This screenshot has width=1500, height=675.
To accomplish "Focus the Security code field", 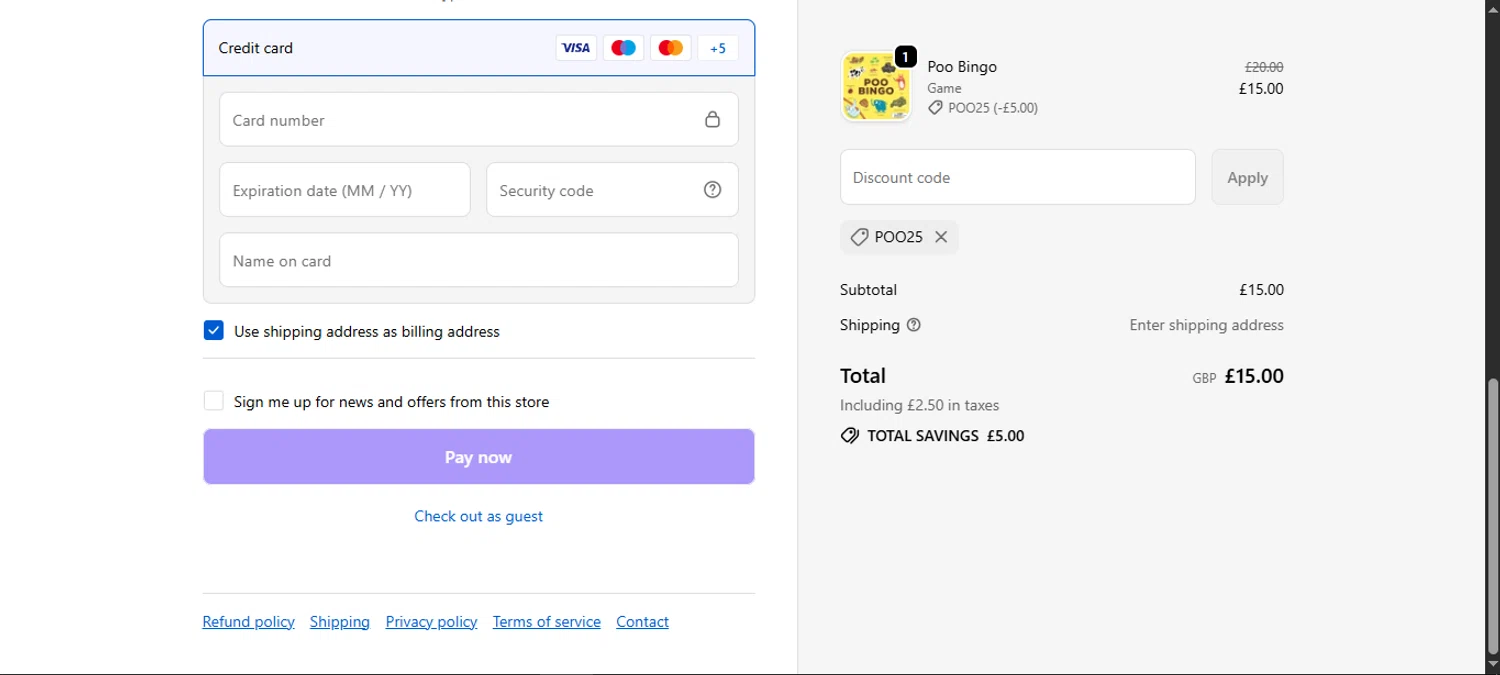I will pos(612,190).
